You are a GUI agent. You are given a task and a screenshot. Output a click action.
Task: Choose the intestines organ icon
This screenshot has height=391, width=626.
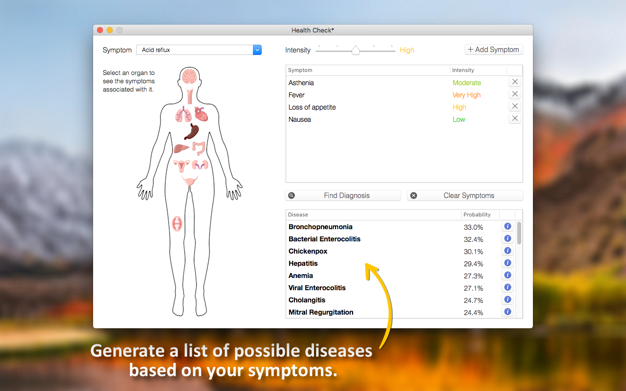[198, 148]
